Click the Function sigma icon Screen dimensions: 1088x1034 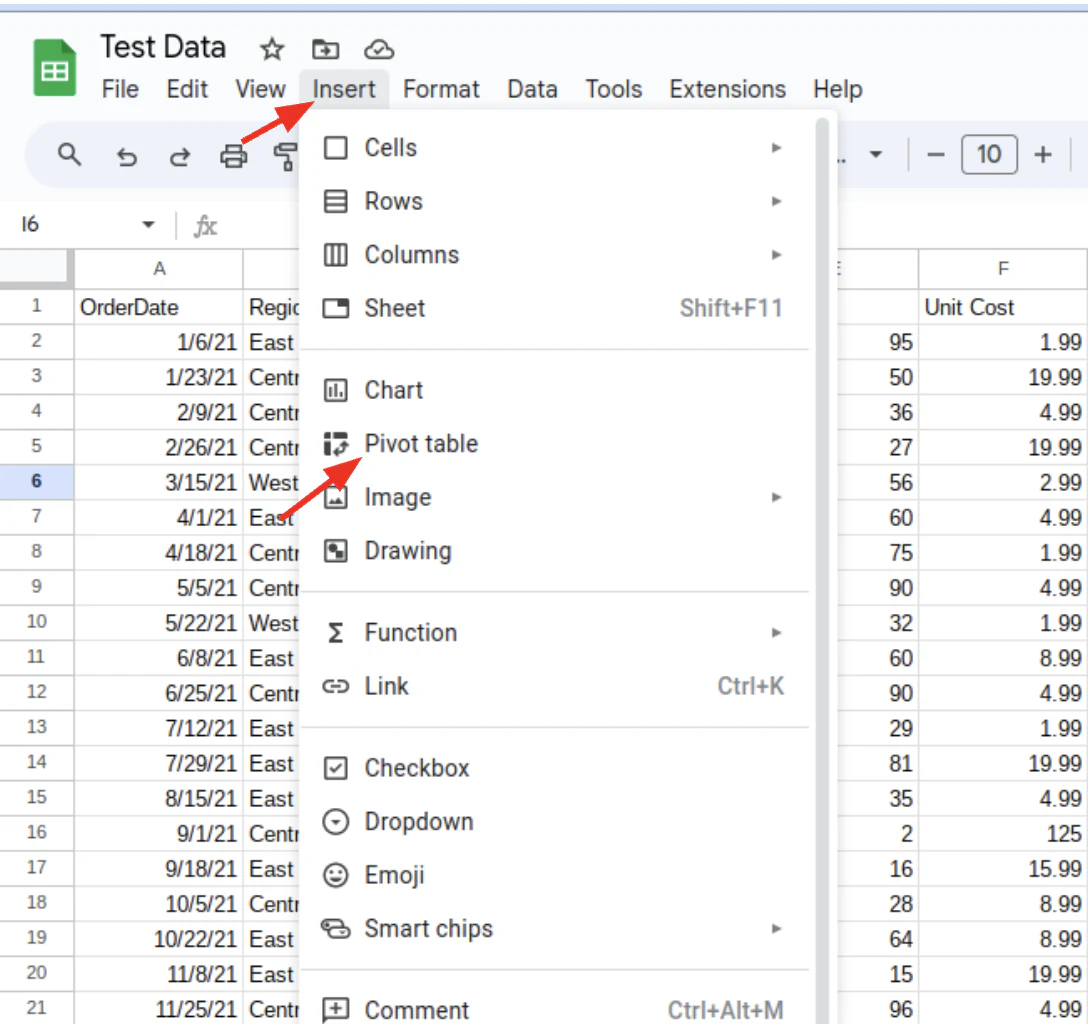(336, 632)
